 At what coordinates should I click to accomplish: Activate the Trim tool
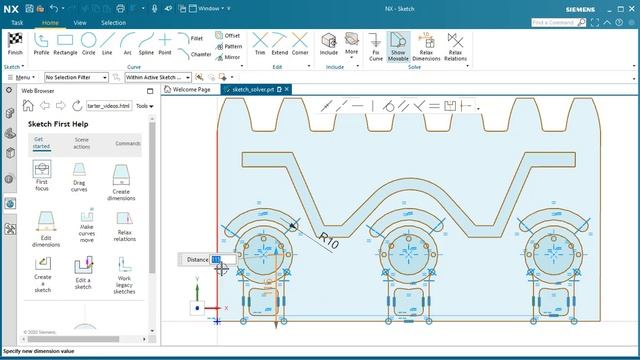tap(260, 44)
